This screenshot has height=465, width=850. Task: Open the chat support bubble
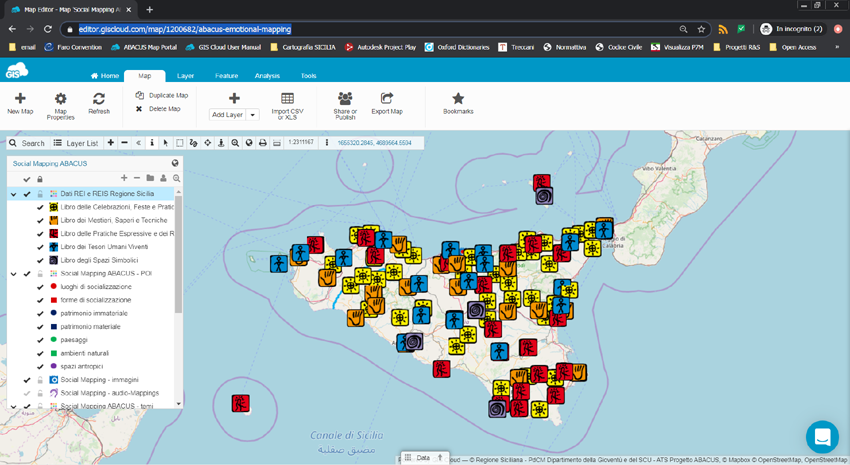(x=822, y=437)
